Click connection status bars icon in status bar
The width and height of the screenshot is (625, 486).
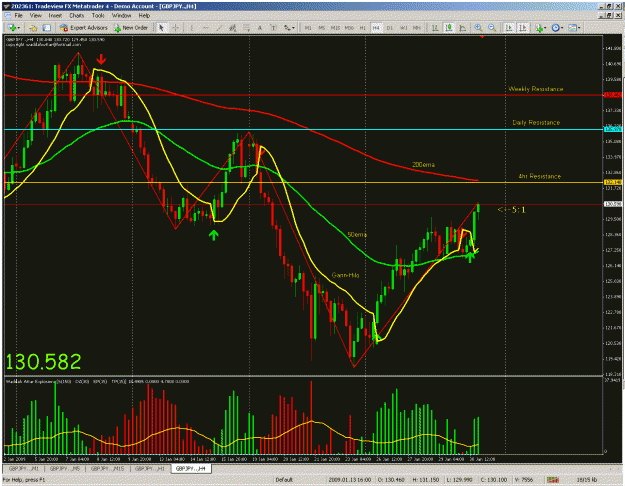tap(552, 480)
